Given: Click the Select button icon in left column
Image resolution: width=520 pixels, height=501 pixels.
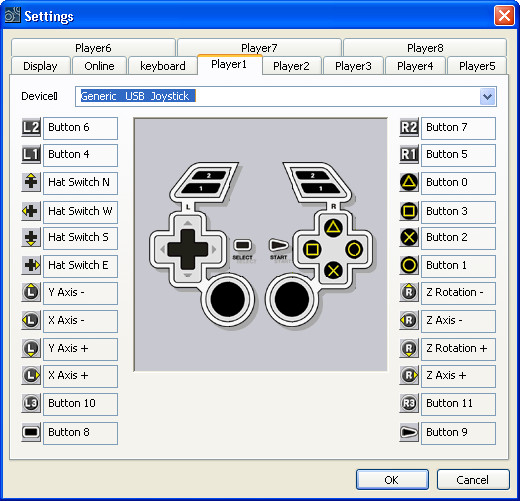Looking at the screenshot, I should tap(31, 432).
